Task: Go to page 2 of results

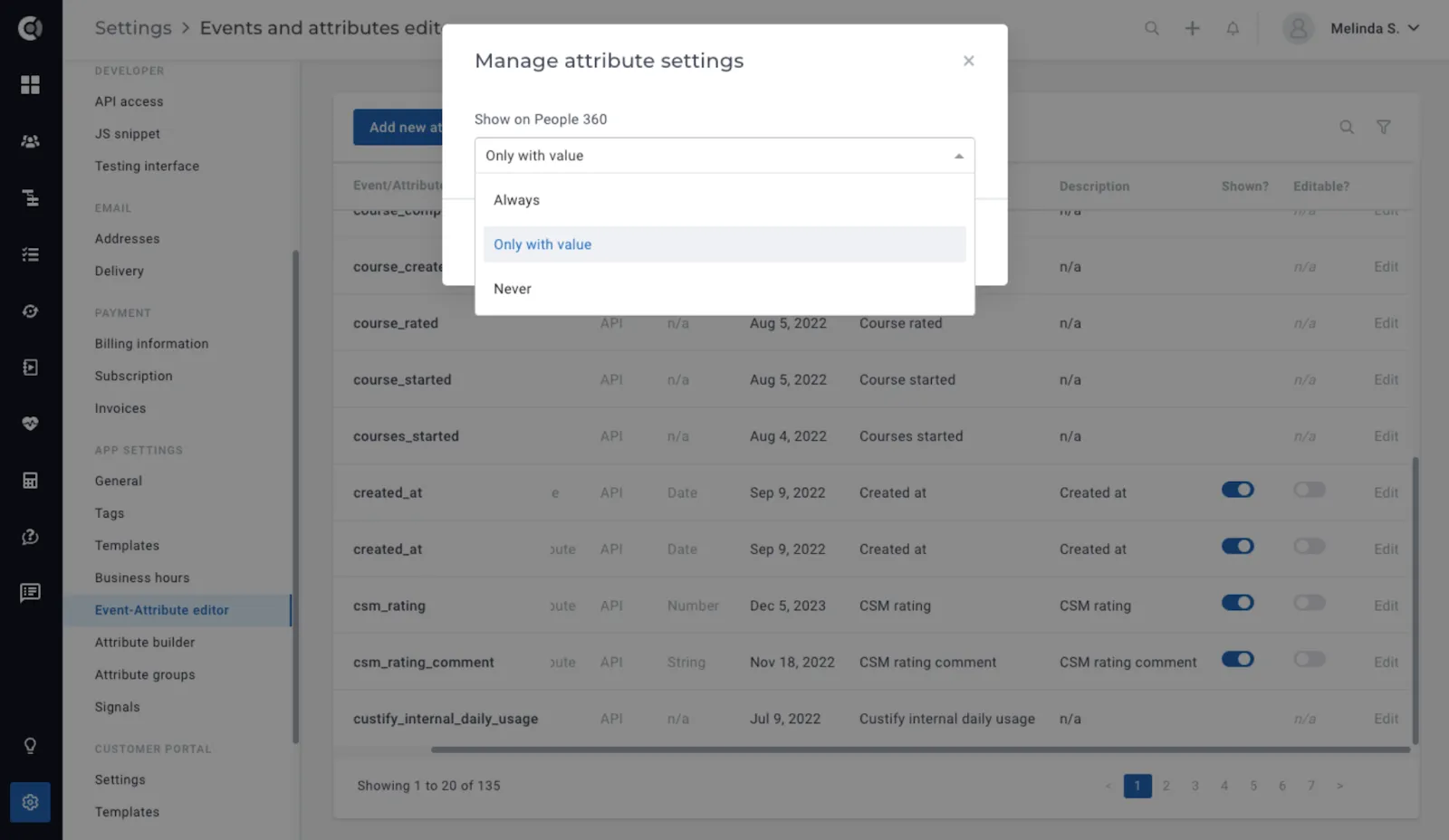Action: click(x=1166, y=786)
